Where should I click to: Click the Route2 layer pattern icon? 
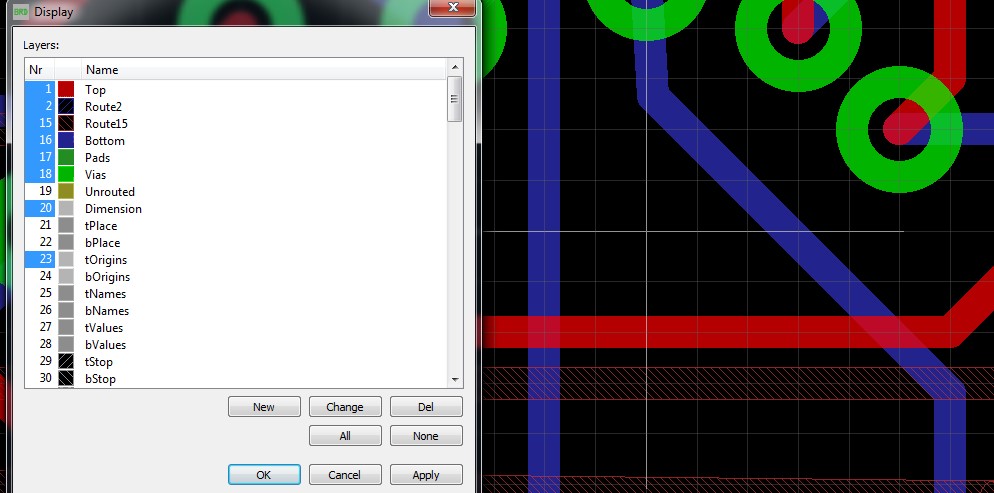click(66, 107)
